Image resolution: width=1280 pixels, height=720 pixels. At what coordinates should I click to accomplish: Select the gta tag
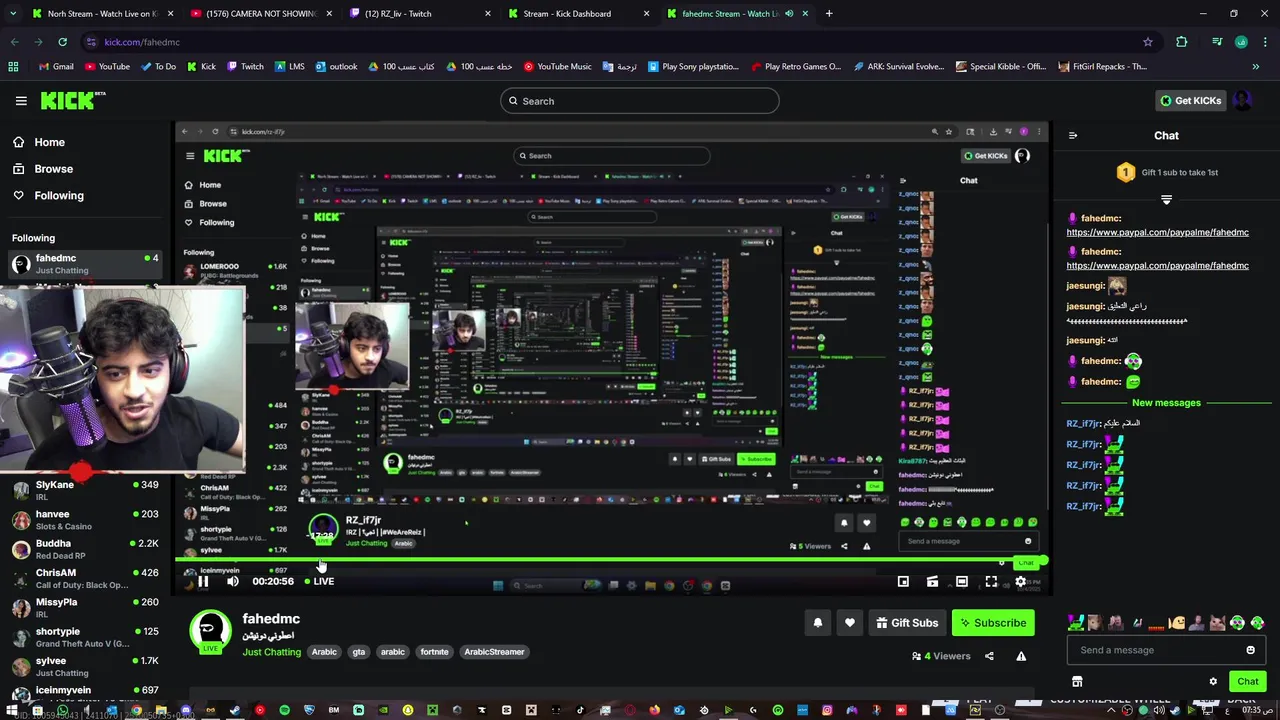[x=358, y=652]
